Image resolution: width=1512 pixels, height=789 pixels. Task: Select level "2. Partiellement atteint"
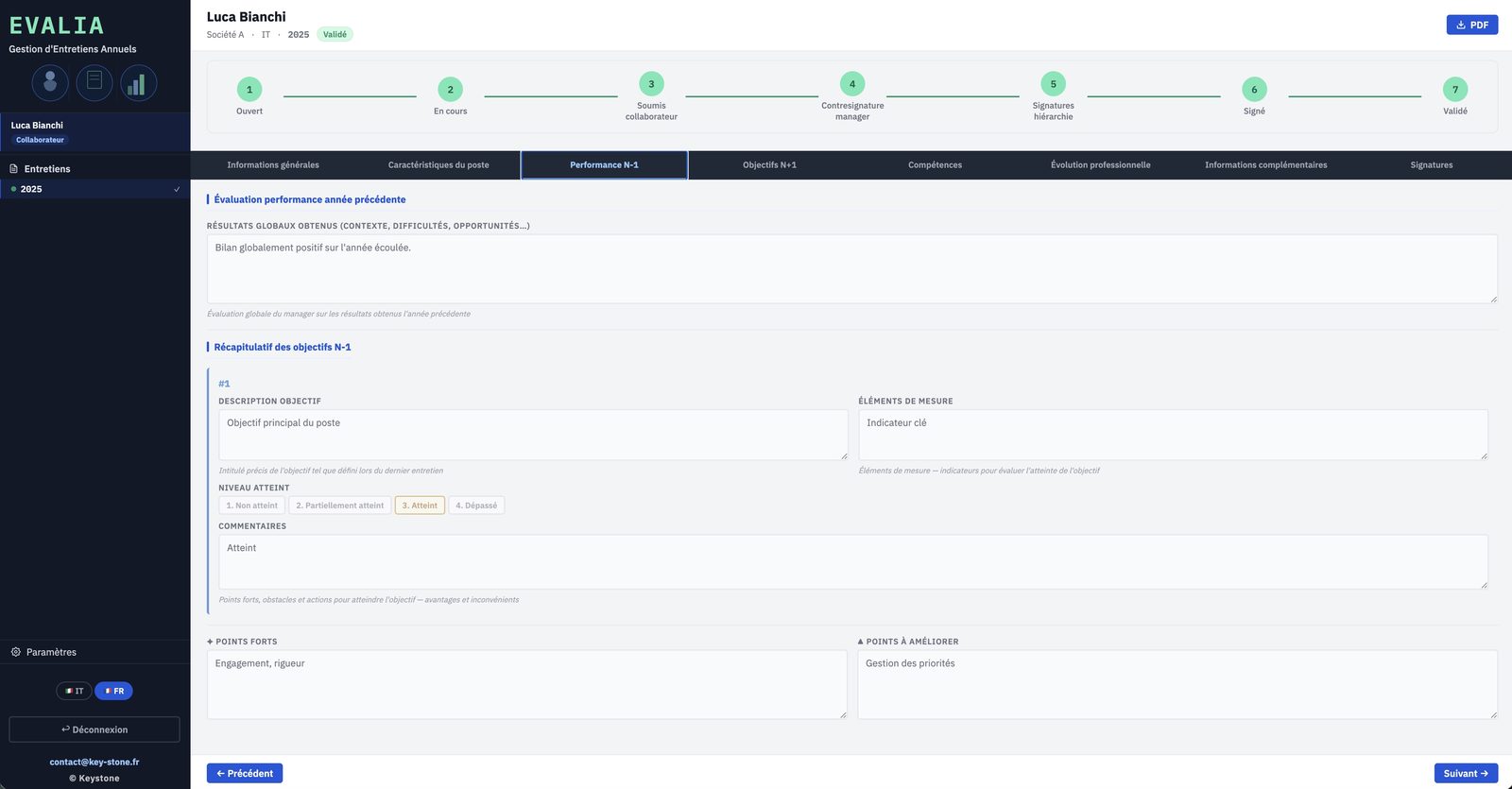pos(340,506)
